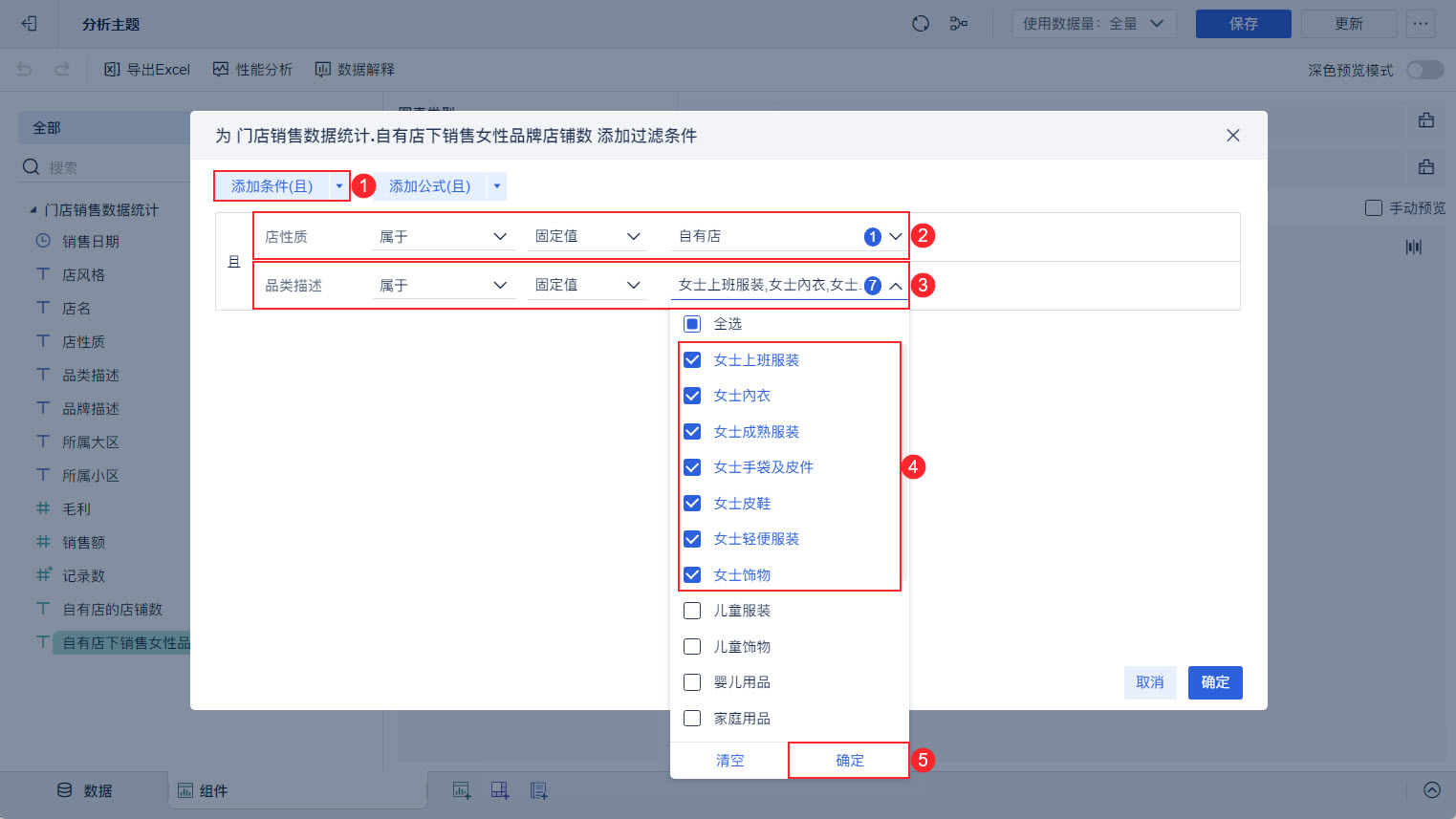Uncheck 女士內衣
The image size is (1456, 819).
pos(692,396)
